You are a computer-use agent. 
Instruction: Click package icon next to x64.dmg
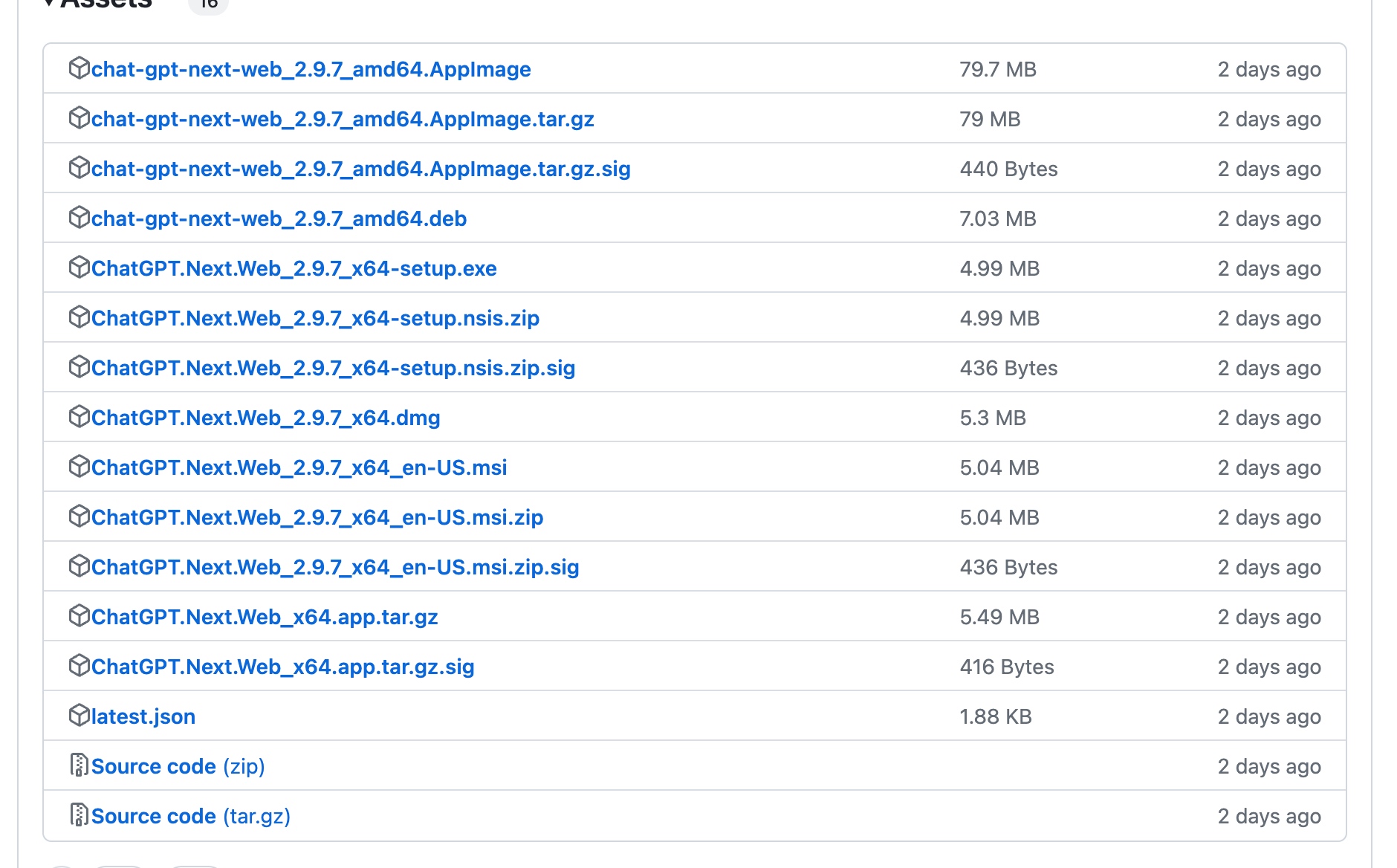(79, 416)
